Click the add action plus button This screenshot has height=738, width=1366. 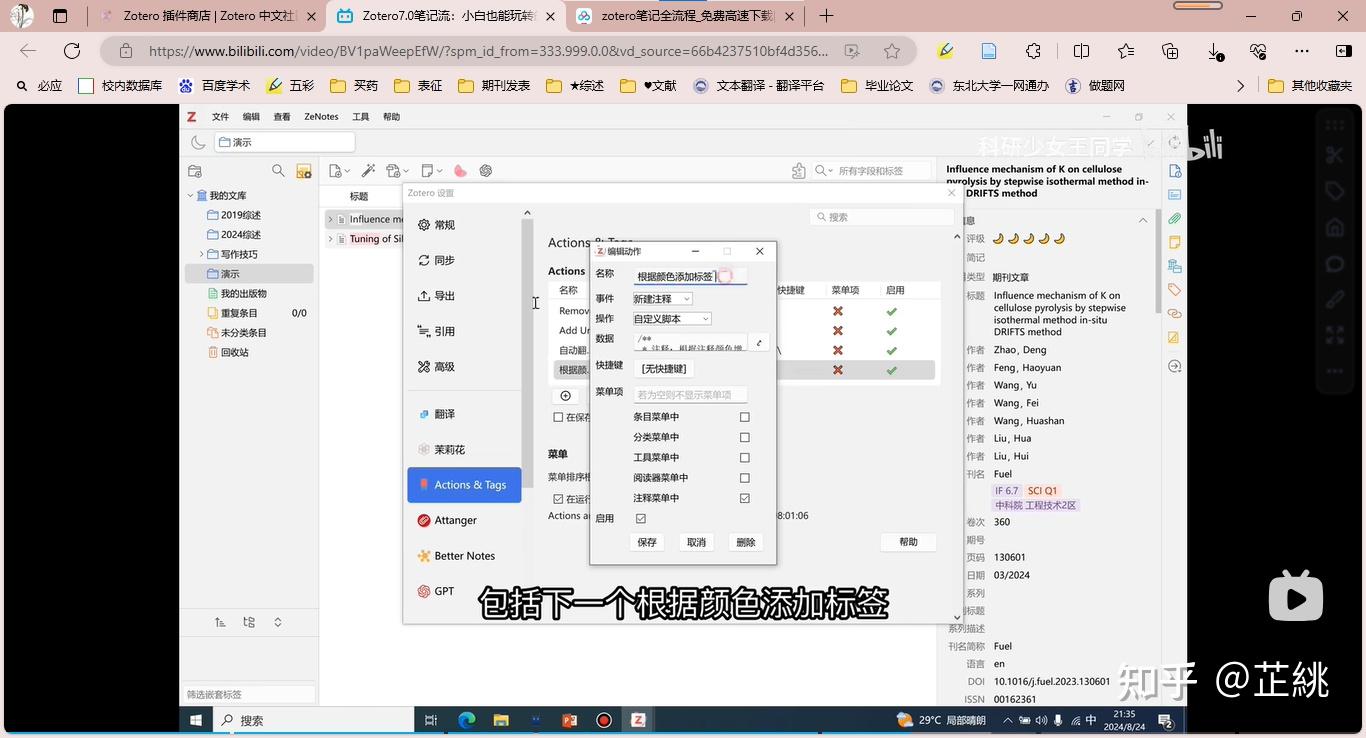pos(566,396)
